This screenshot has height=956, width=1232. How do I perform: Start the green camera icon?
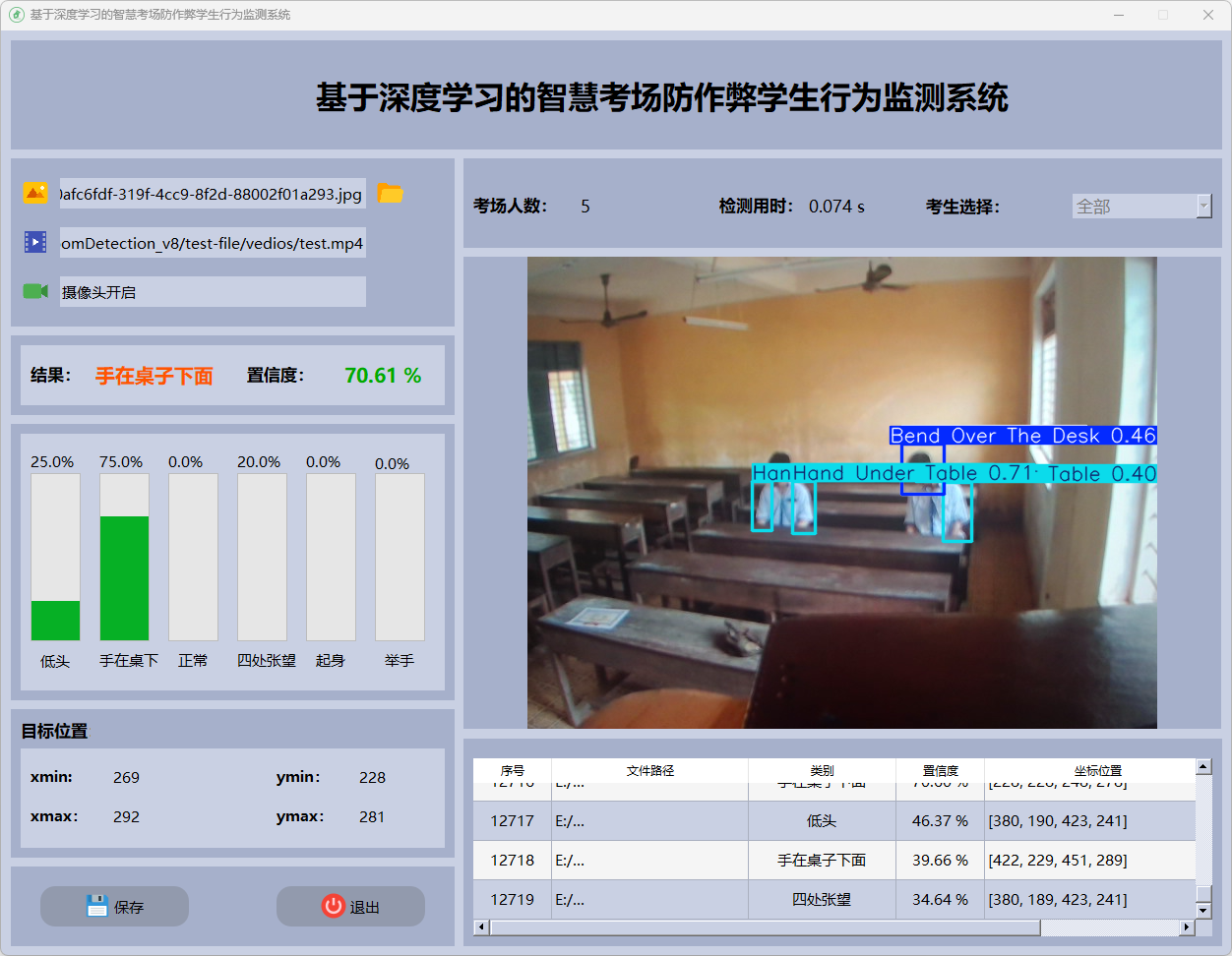click(35, 291)
